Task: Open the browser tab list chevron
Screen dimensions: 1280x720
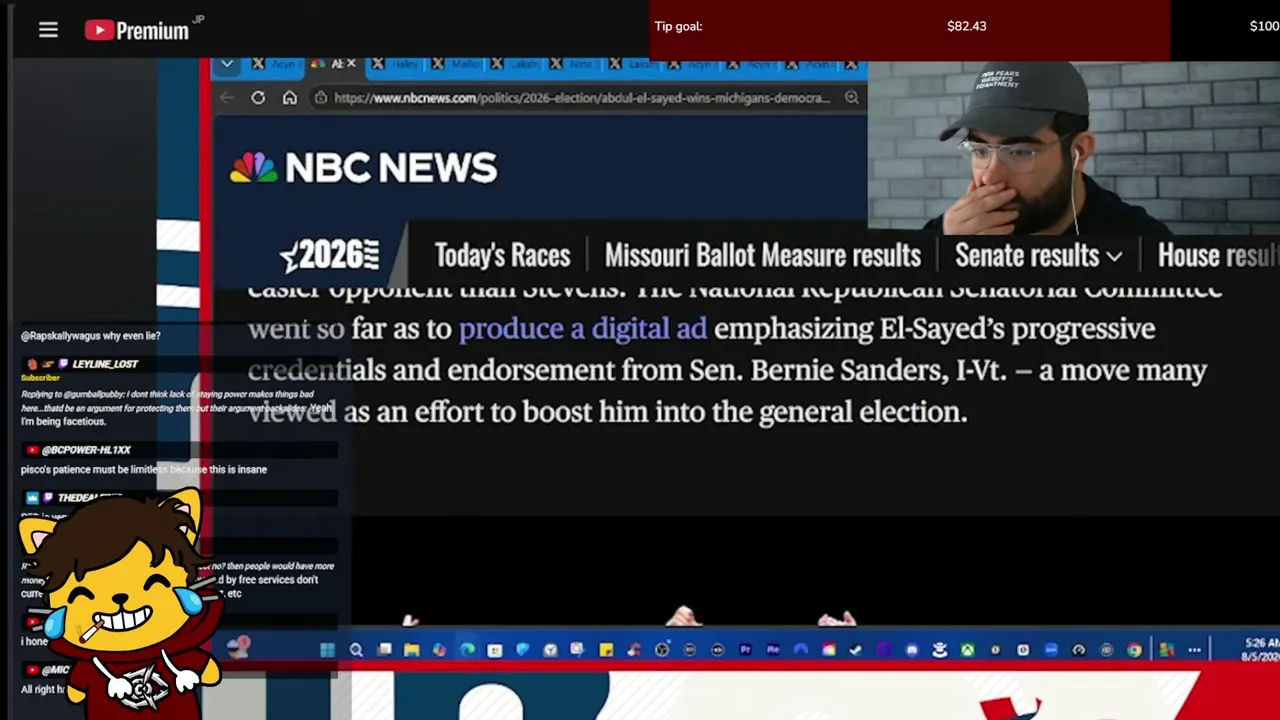Action: click(x=227, y=64)
